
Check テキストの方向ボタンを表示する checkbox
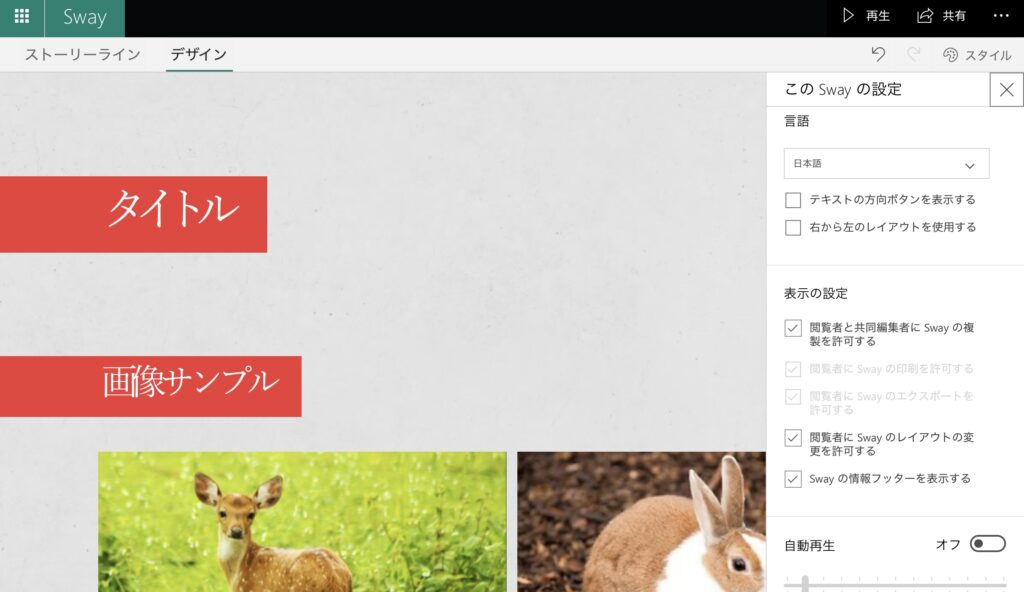tap(793, 200)
